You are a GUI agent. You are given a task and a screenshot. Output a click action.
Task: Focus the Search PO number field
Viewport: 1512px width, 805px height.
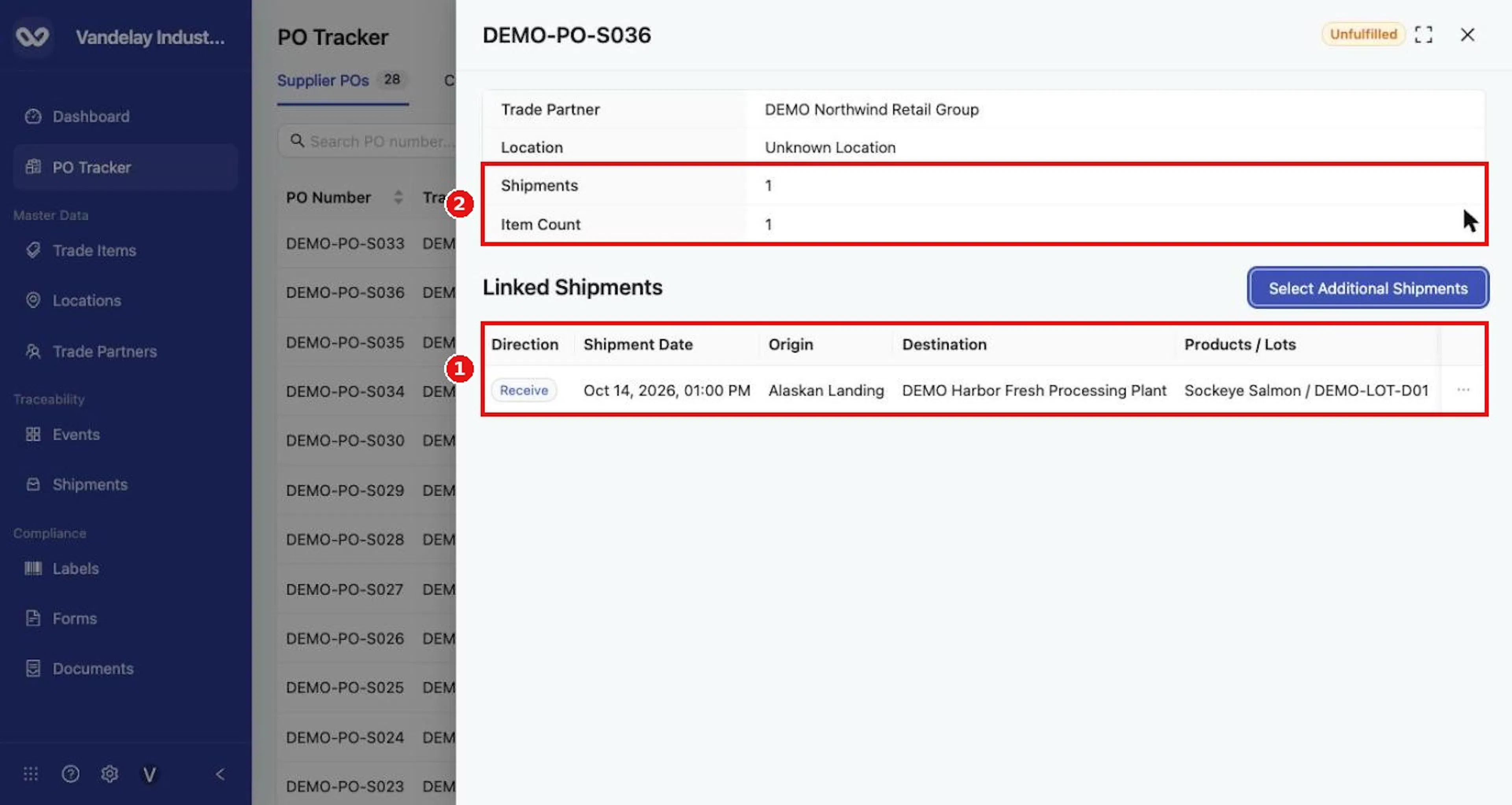click(367, 141)
